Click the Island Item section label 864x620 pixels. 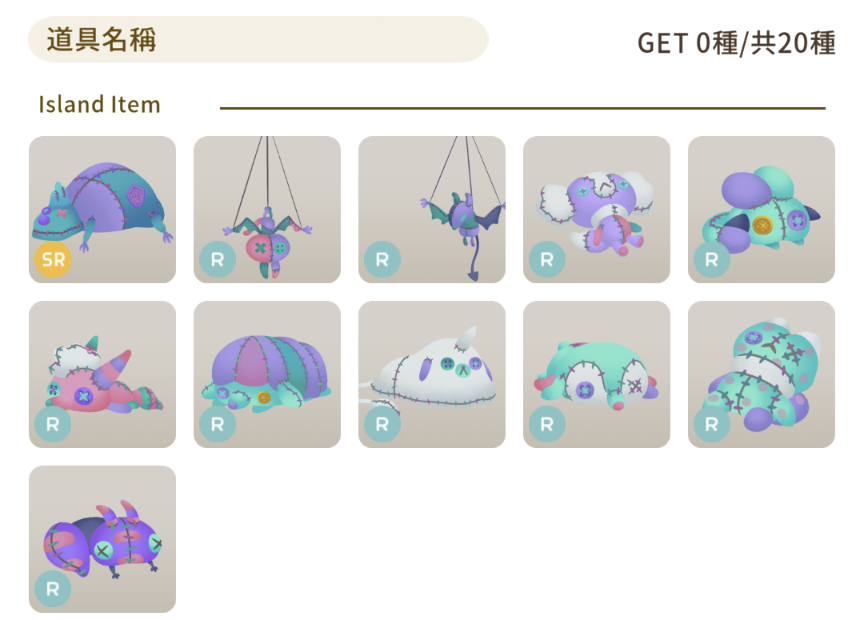99,104
